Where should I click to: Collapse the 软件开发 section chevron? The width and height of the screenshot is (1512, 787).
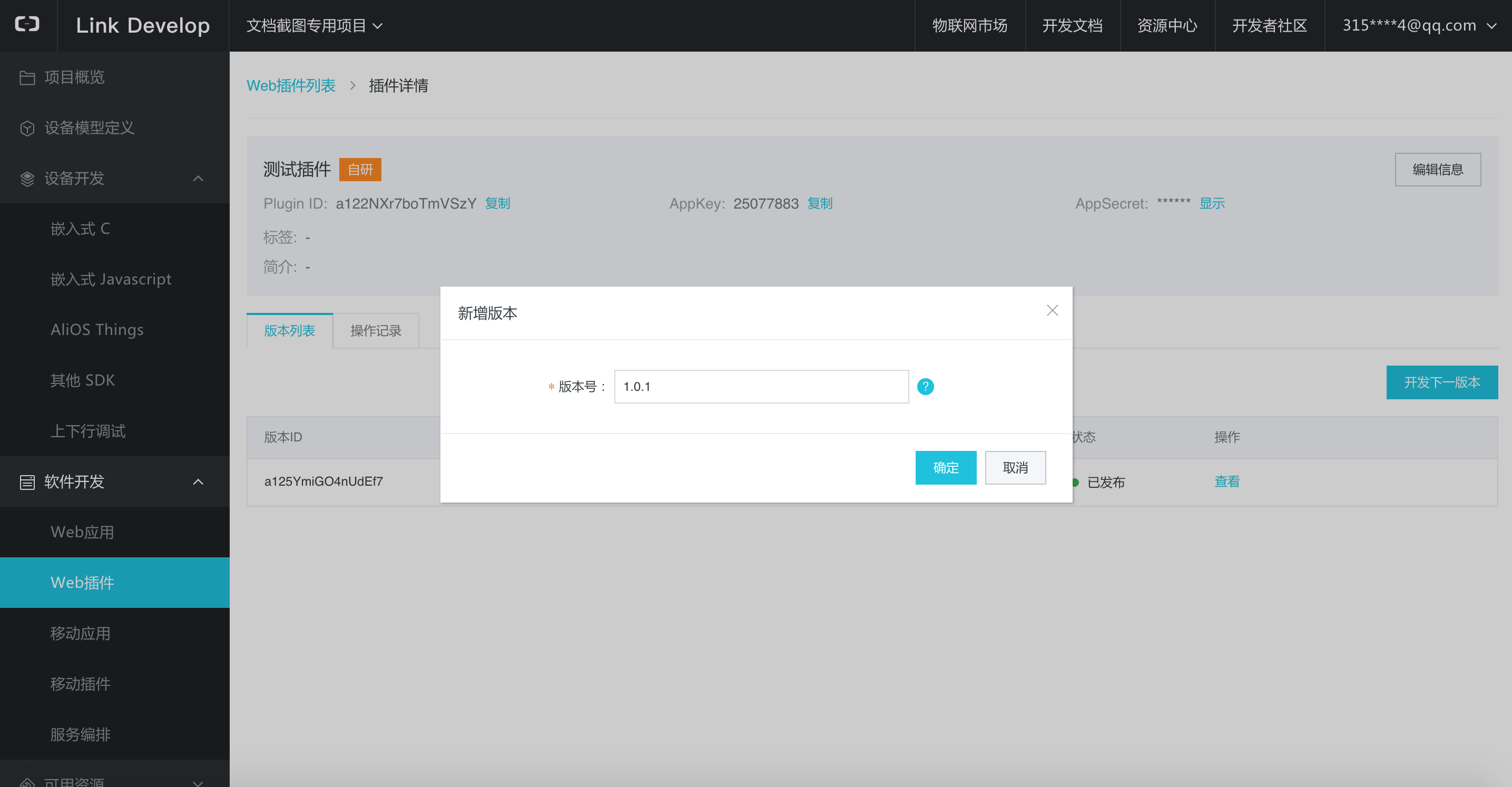pos(199,482)
